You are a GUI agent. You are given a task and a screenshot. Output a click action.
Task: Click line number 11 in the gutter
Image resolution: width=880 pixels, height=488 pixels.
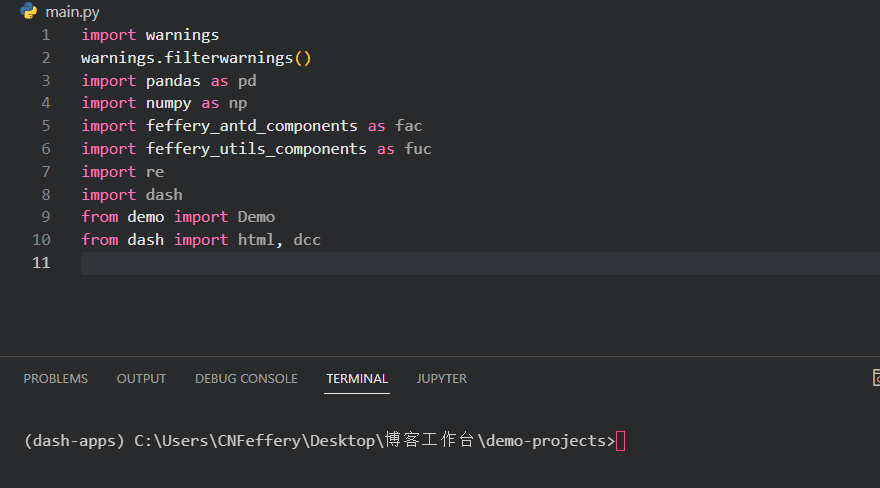(x=42, y=263)
